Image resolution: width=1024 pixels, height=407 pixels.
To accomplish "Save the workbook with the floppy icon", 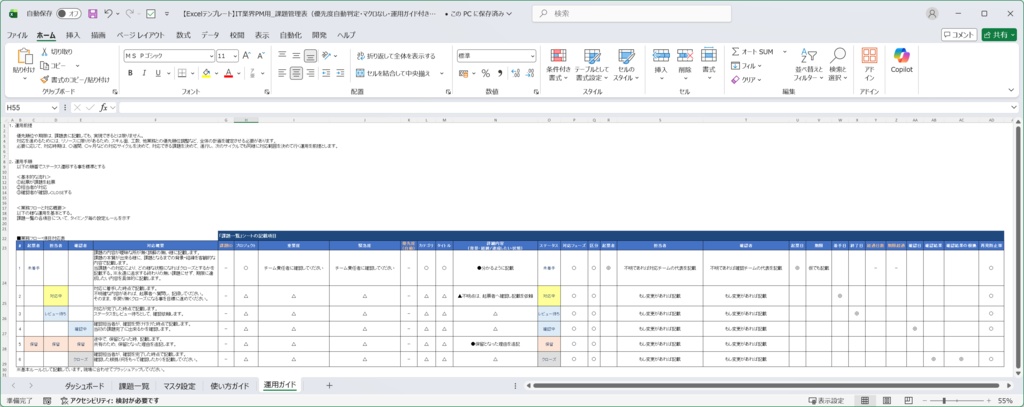I will [92, 13].
